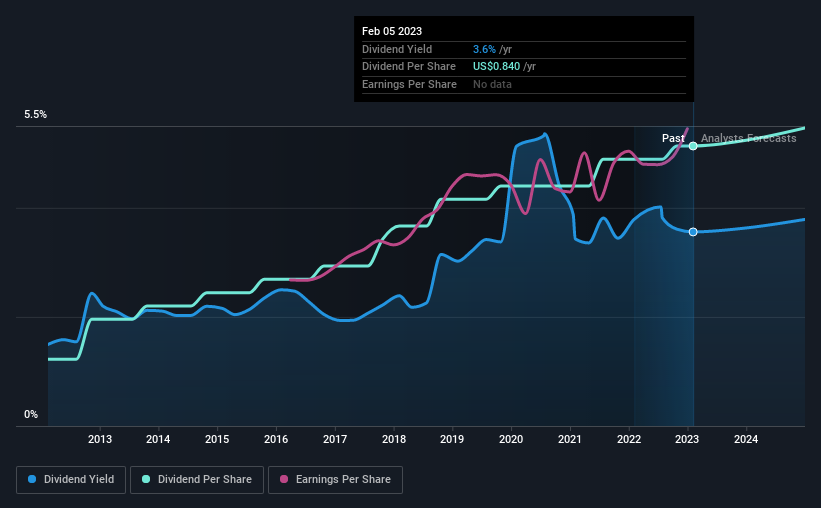The width and height of the screenshot is (821, 508).
Task: Click the Dividend Per Share data point marker
Action: coord(693,146)
